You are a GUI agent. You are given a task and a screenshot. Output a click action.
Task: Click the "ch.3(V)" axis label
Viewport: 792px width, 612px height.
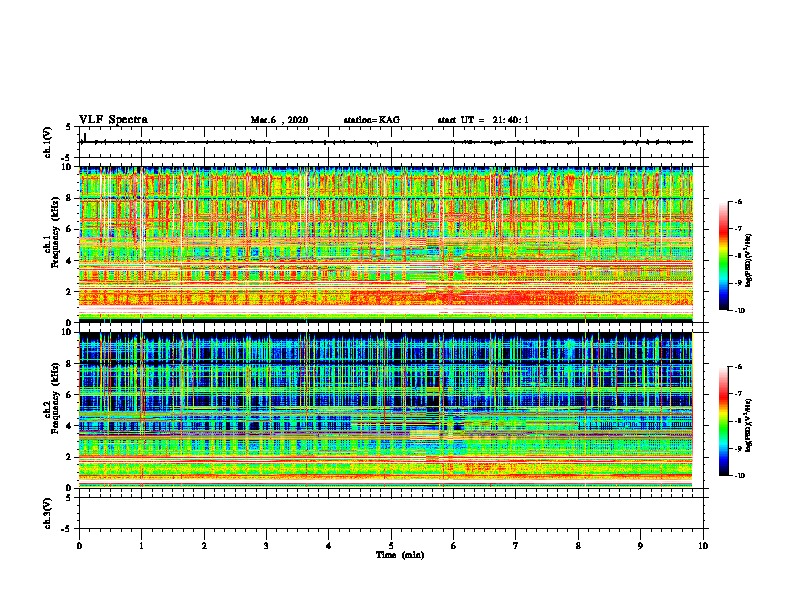click(47, 513)
